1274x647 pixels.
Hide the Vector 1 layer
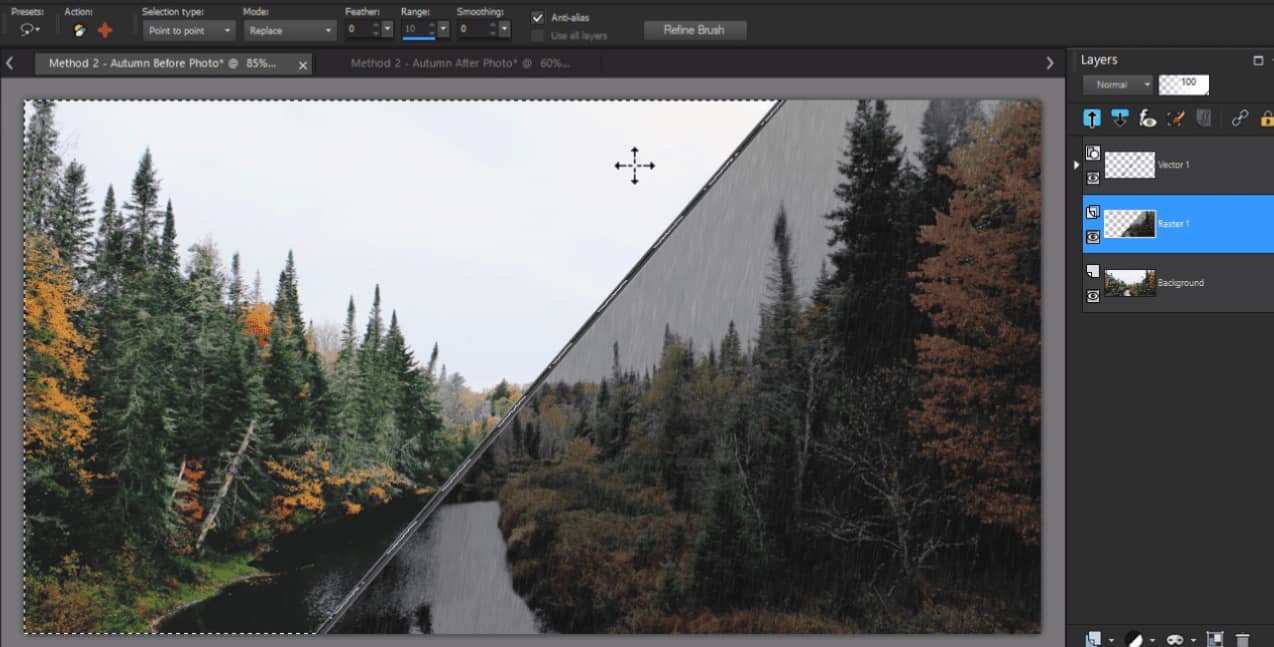click(x=1093, y=178)
